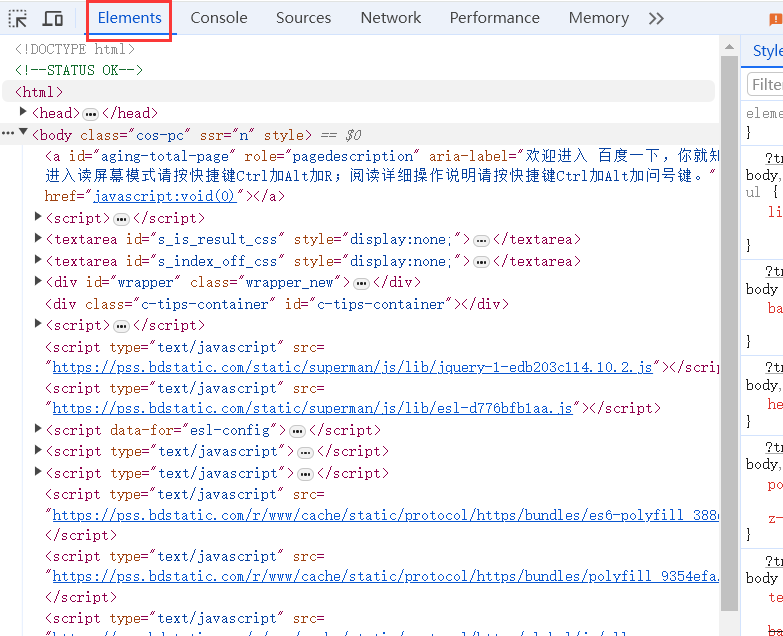Viewport: 783px width, 636px height.
Task: Click ellipsis in second text/javascript script below esl-config
Action: (x=305, y=474)
